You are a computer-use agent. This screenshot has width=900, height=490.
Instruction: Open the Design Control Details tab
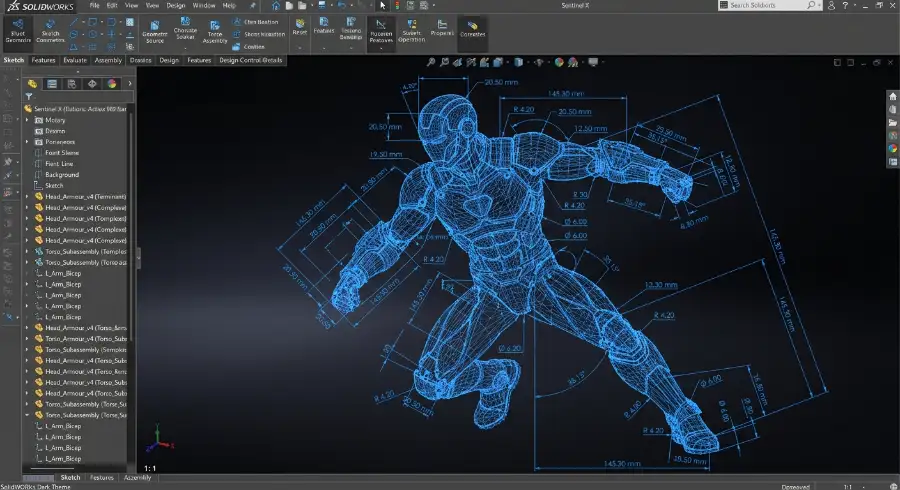coord(251,60)
